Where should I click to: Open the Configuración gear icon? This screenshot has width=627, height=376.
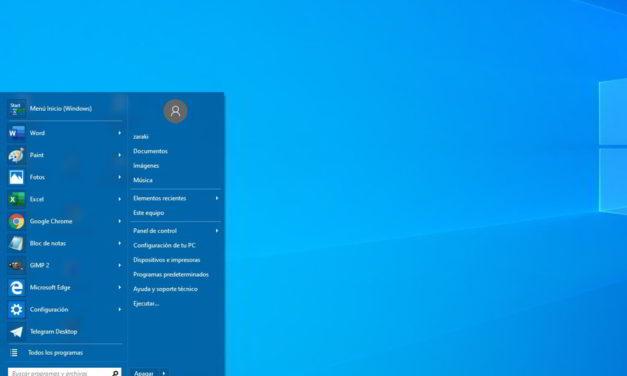click(x=16, y=310)
